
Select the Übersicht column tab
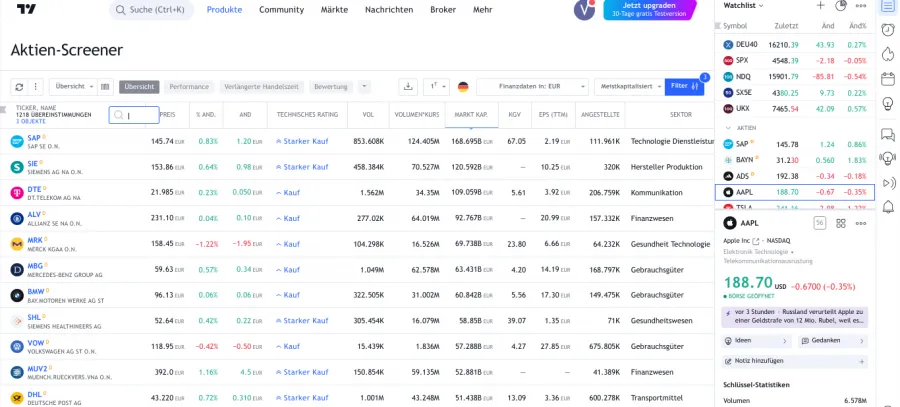(x=139, y=87)
